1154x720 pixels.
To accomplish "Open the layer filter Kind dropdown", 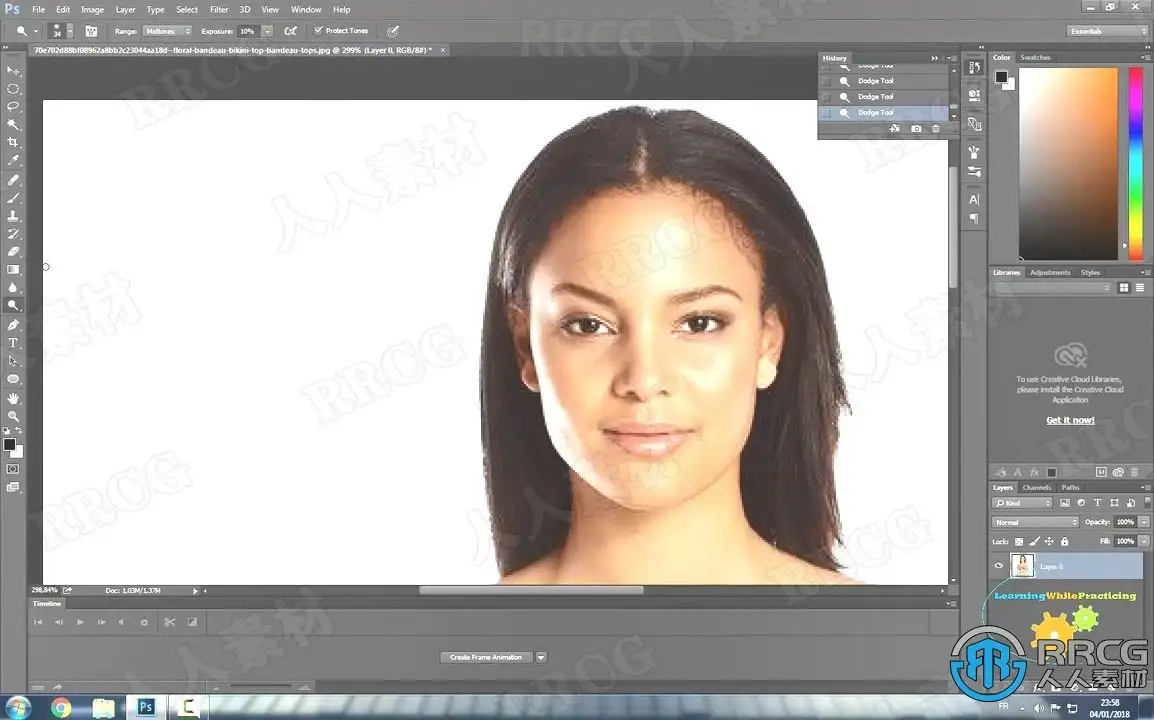I will [x=1023, y=503].
